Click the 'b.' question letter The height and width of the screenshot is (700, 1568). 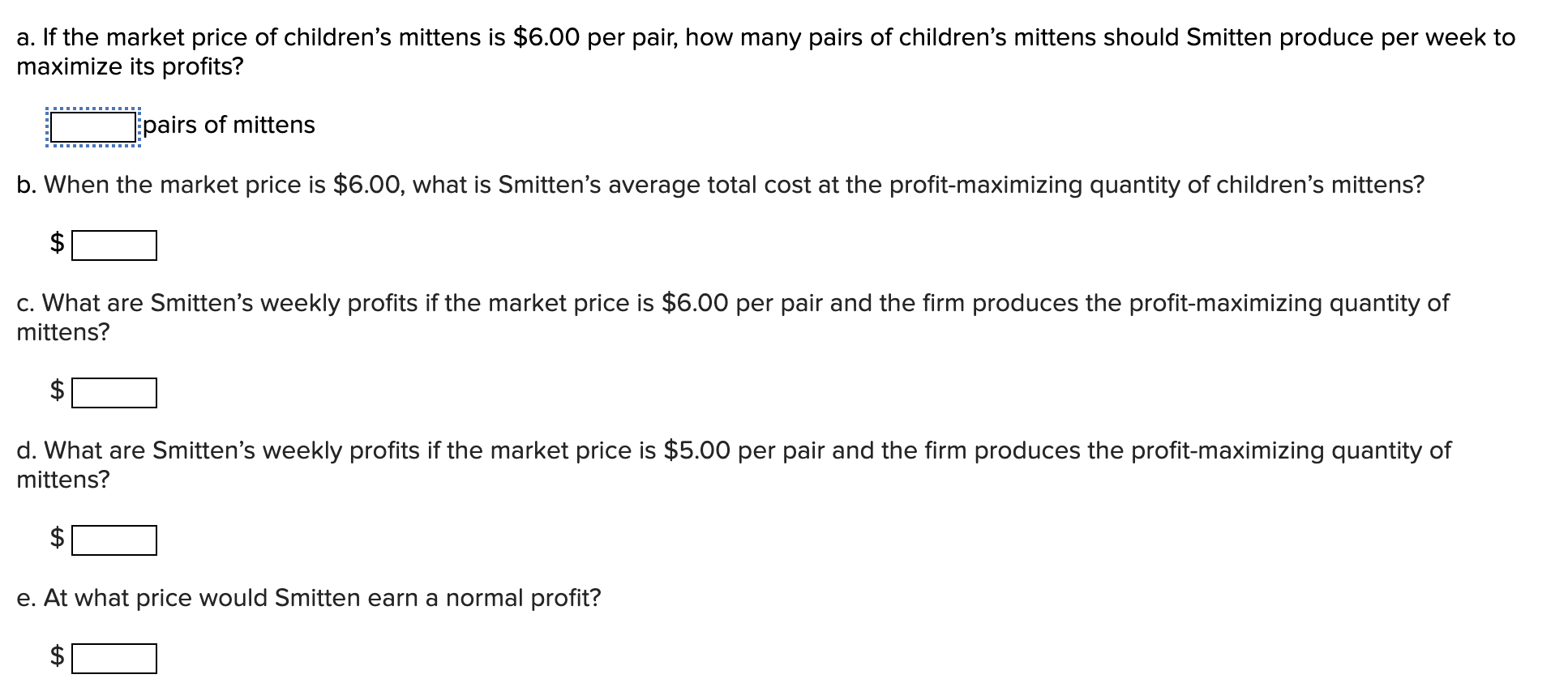[x=26, y=185]
